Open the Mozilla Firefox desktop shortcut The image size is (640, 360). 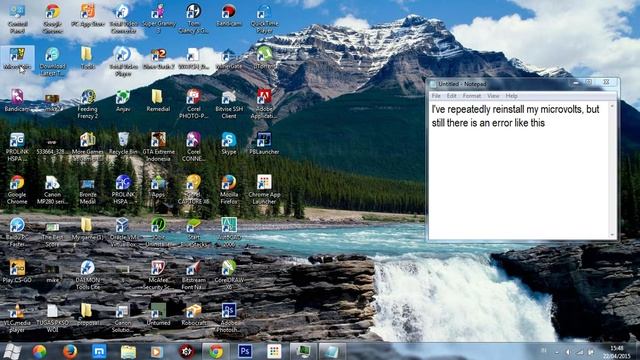point(229,189)
